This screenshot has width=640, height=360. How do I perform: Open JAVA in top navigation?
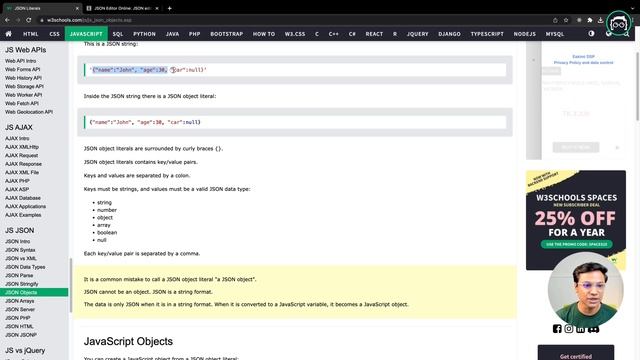tap(172, 34)
